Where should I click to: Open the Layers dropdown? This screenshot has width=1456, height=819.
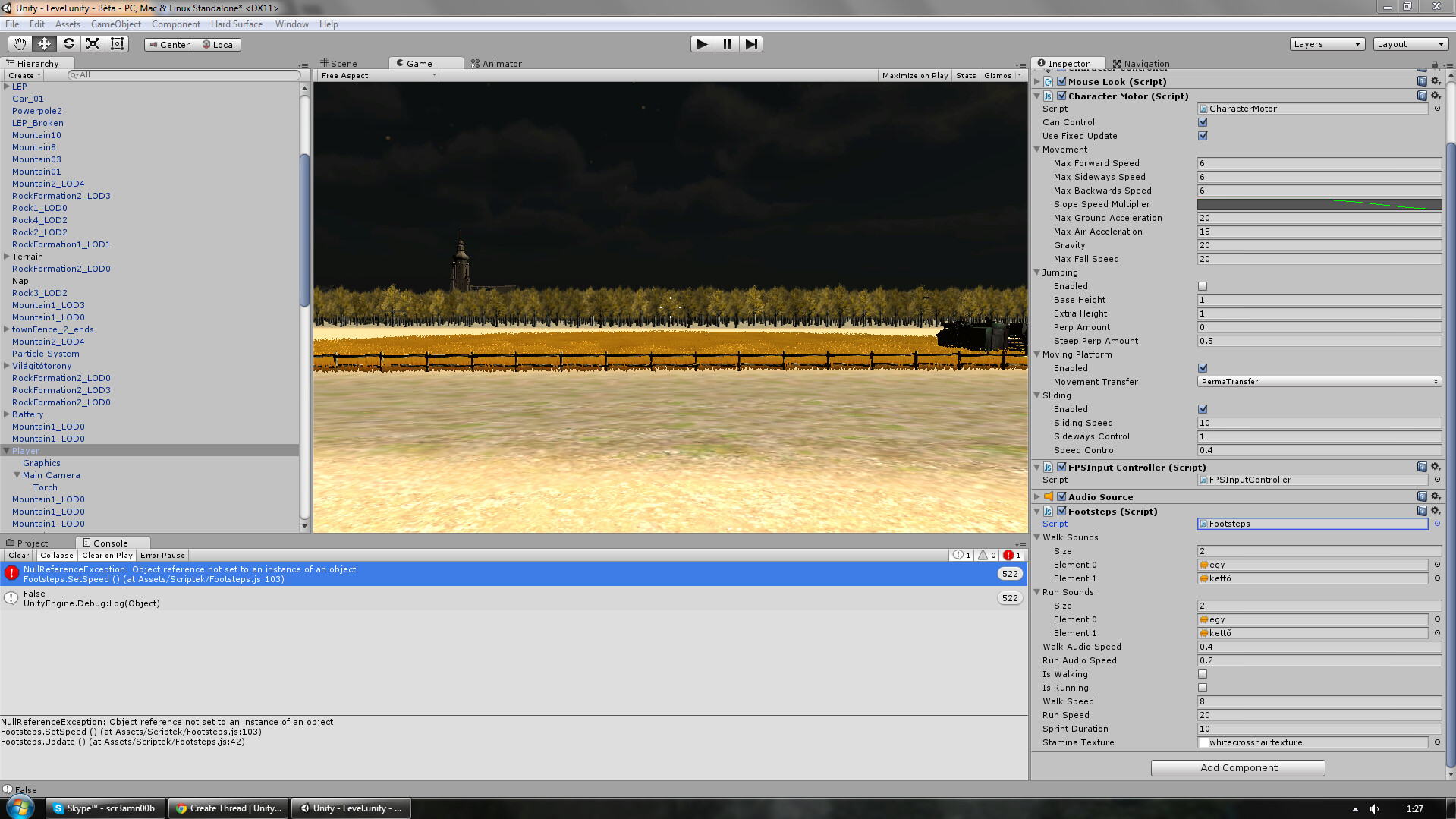(x=1327, y=44)
